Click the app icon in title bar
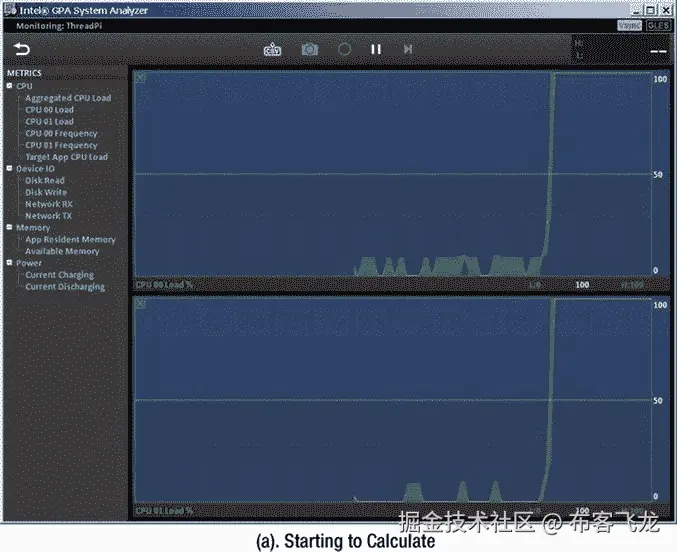 (10, 10)
